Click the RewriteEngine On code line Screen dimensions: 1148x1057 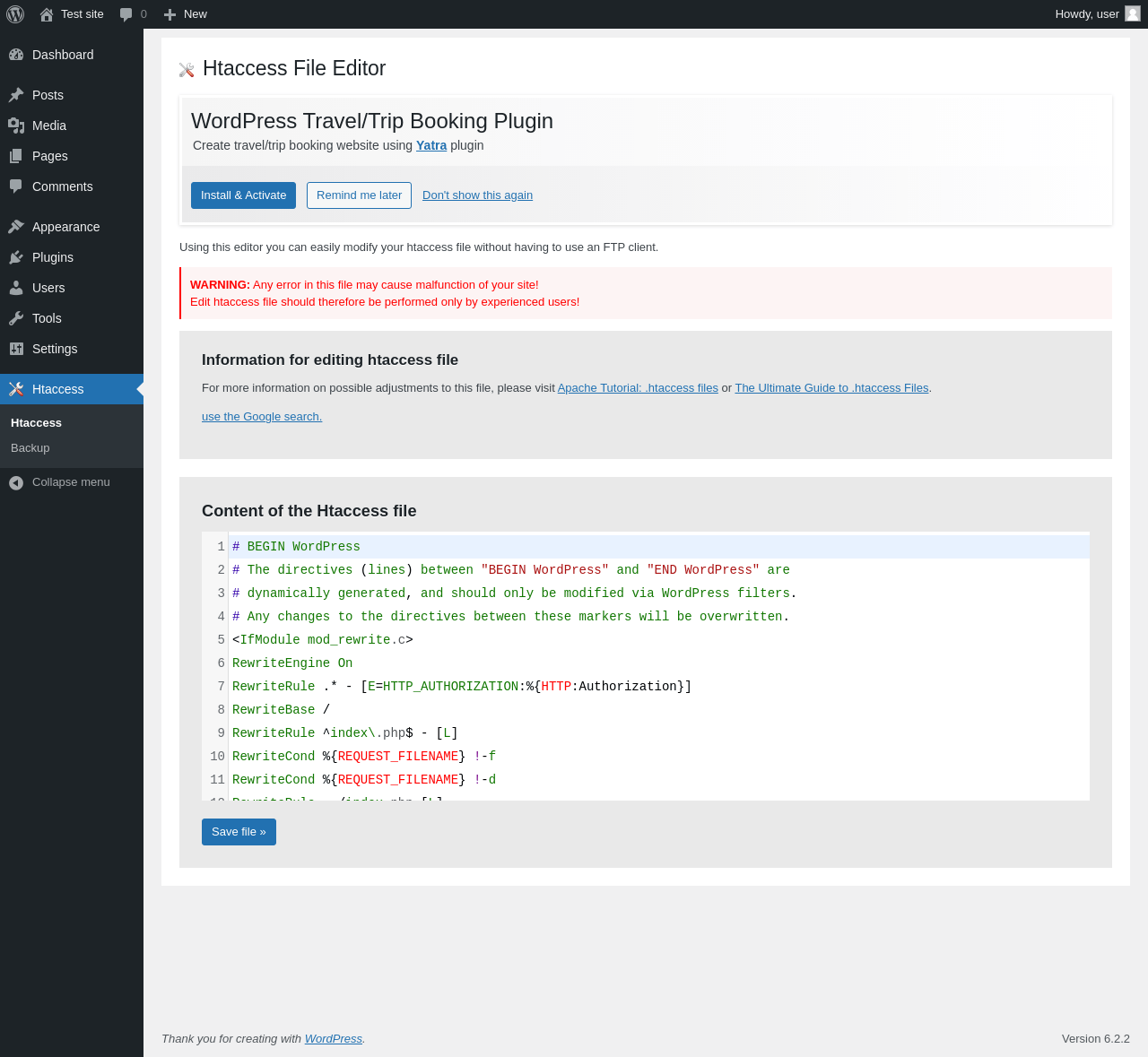point(292,663)
